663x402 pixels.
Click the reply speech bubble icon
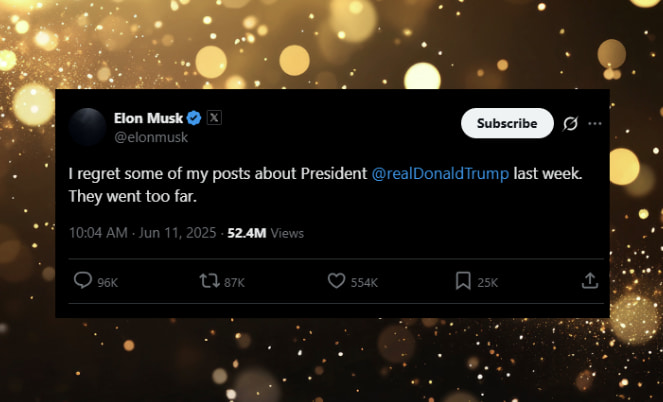point(83,280)
